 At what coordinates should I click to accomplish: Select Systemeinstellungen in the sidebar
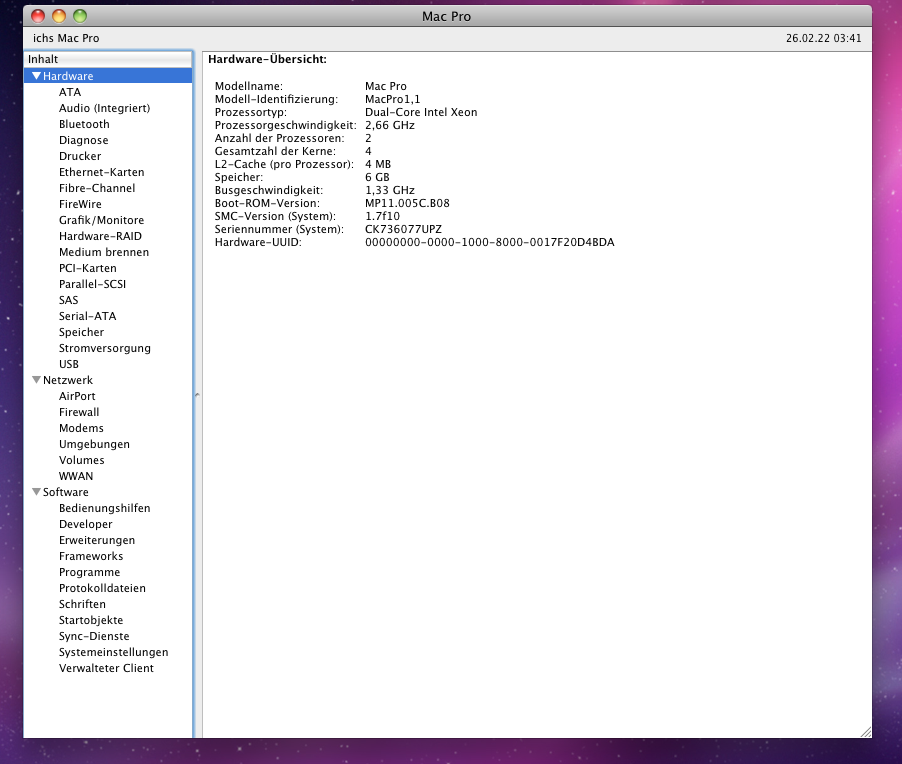[113, 652]
